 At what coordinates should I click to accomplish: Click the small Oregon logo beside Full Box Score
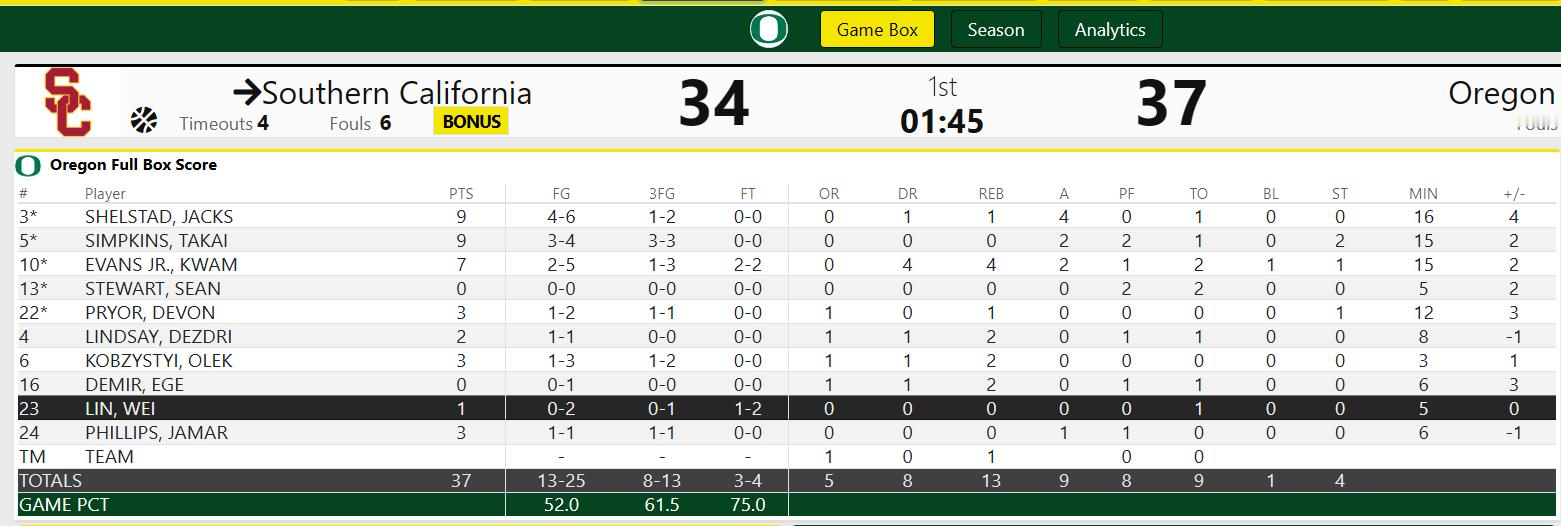28,165
